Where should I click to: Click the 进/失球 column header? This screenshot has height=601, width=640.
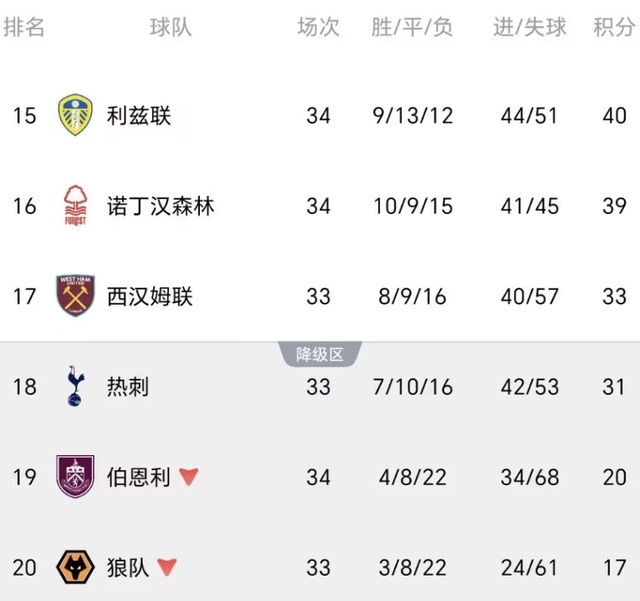pyautogui.click(x=529, y=27)
